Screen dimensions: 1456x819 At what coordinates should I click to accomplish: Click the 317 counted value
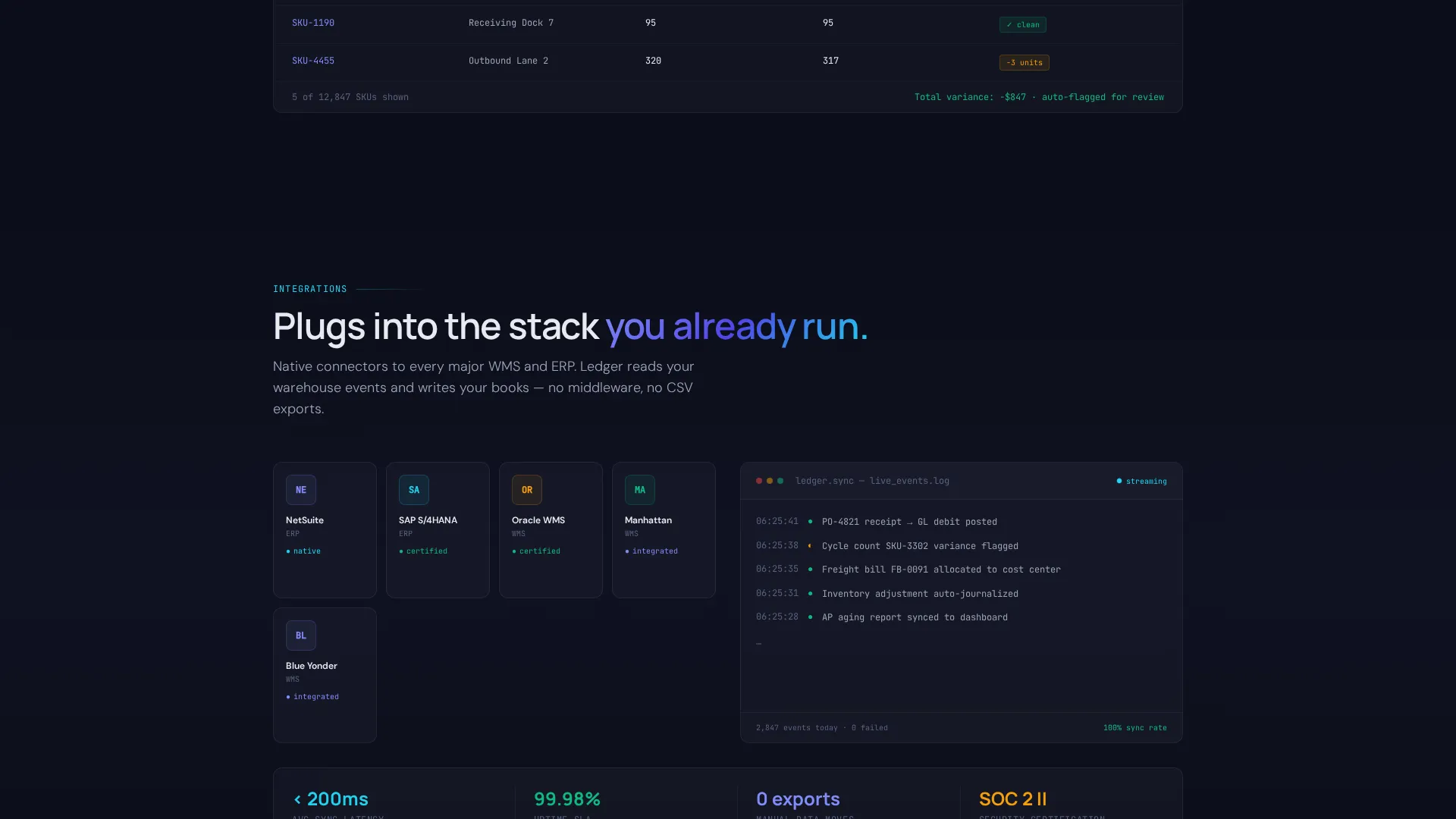coord(830,61)
